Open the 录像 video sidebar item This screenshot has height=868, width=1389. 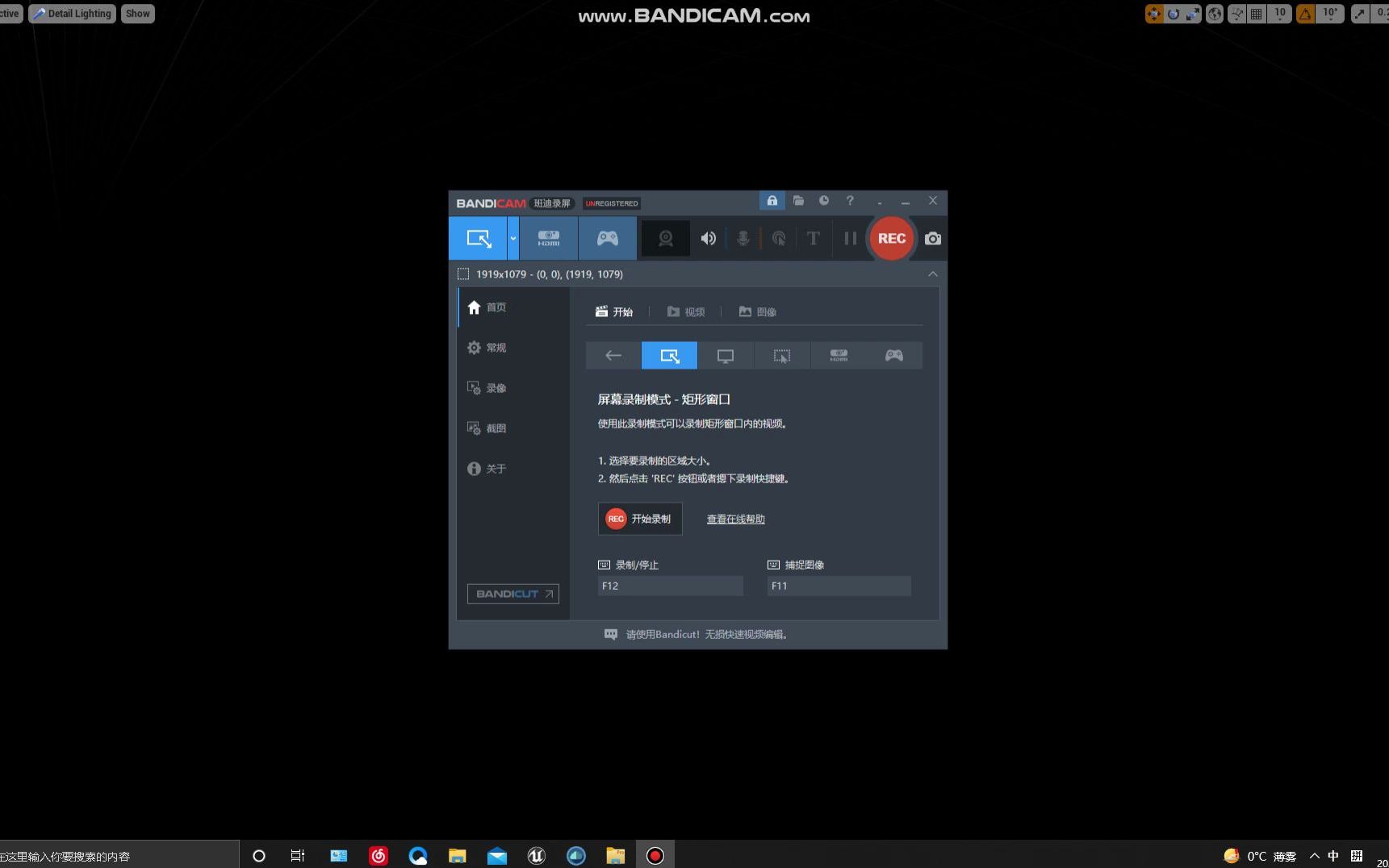point(513,388)
